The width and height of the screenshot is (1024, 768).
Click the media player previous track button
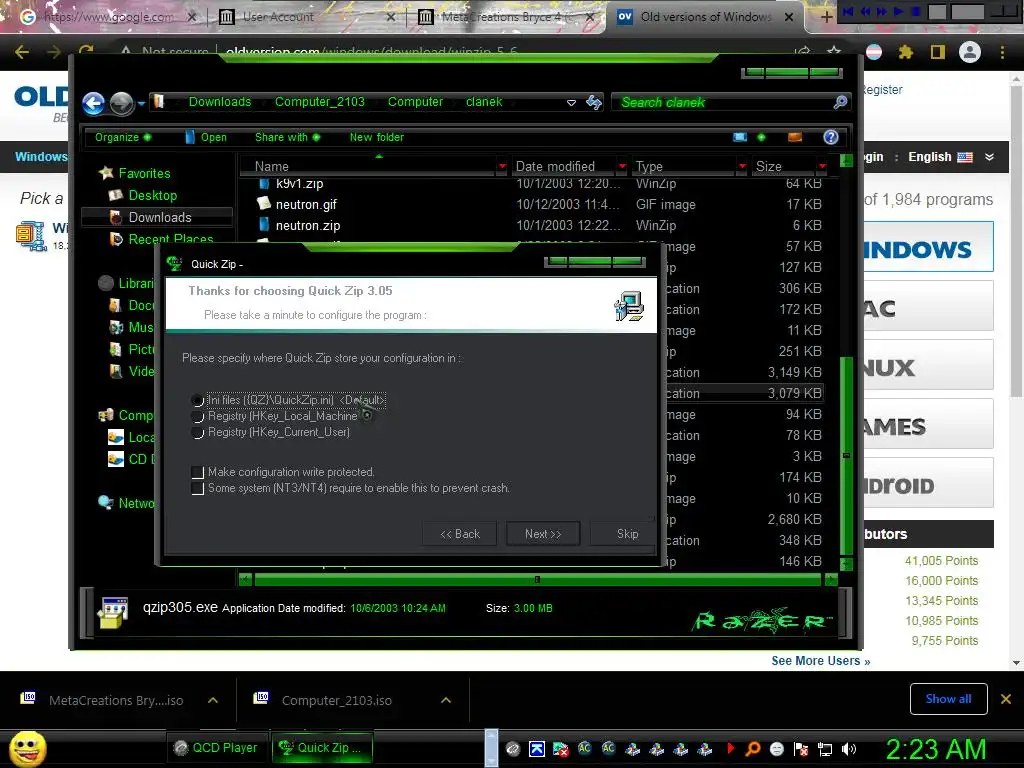click(848, 11)
